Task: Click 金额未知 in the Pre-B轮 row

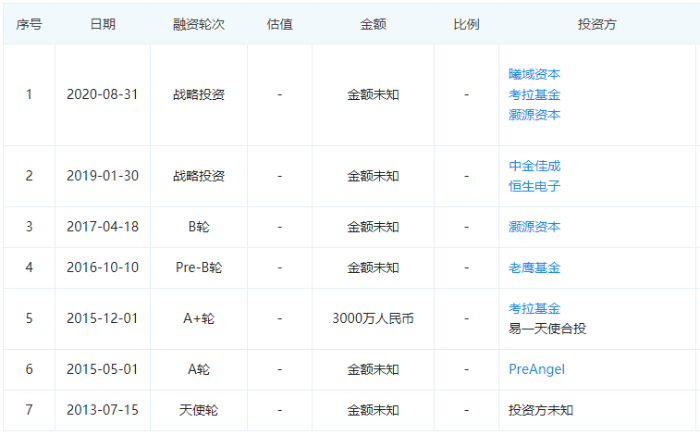Action: (373, 268)
